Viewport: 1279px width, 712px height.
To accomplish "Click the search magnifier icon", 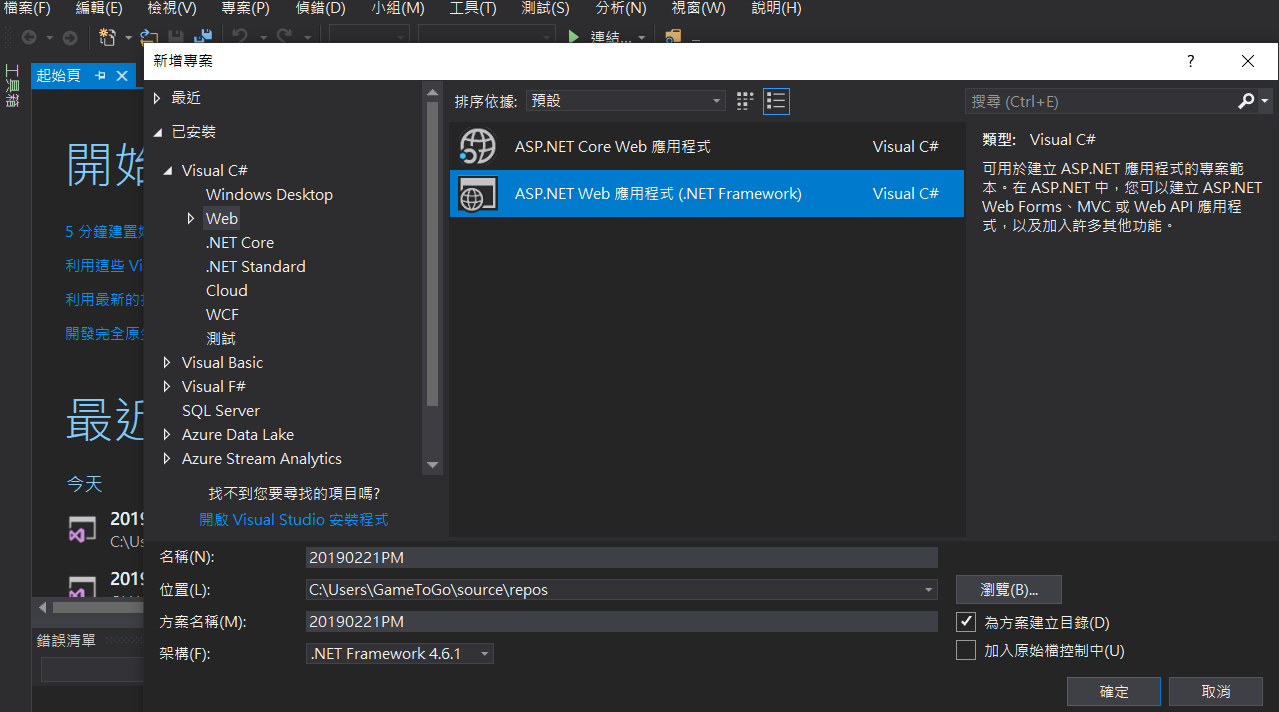I will 1246,101.
